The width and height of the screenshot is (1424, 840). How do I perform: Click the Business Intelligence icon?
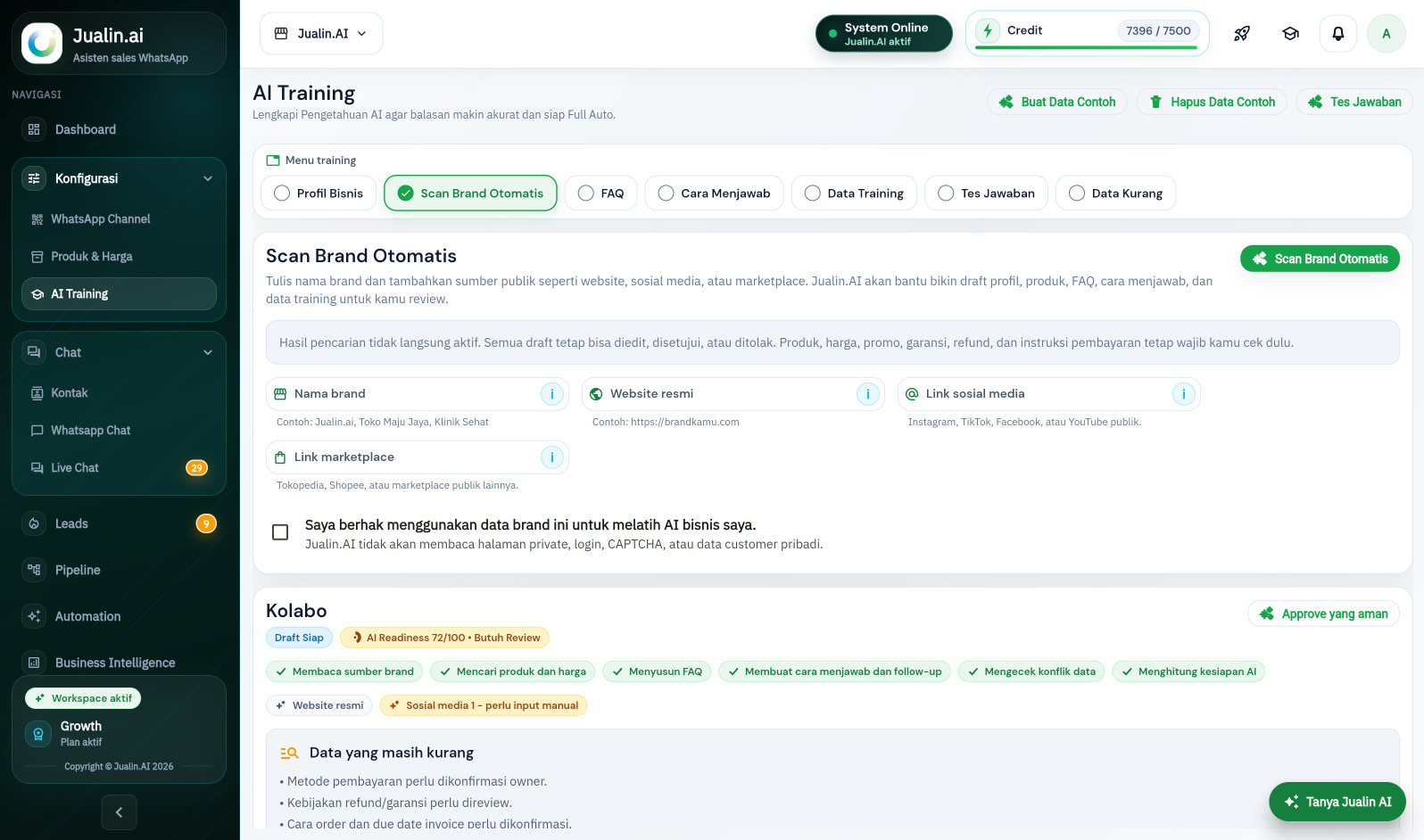tap(34, 663)
